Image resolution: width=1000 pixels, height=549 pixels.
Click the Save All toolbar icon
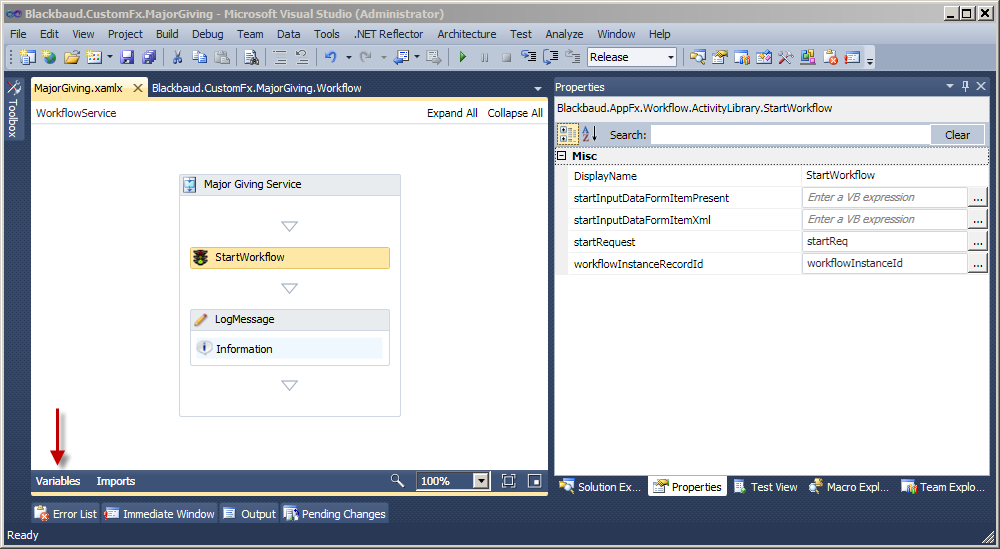[149, 58]
